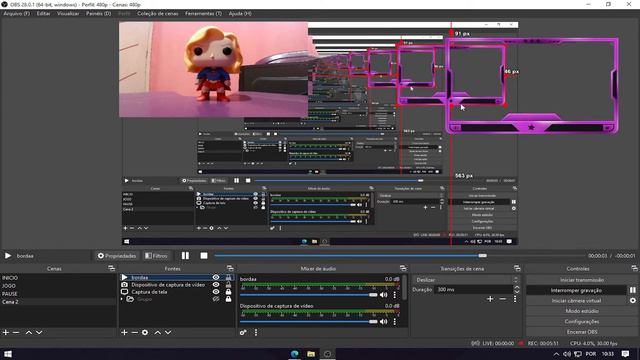Click the Duração 300 ms field

[x=474, y=289]
